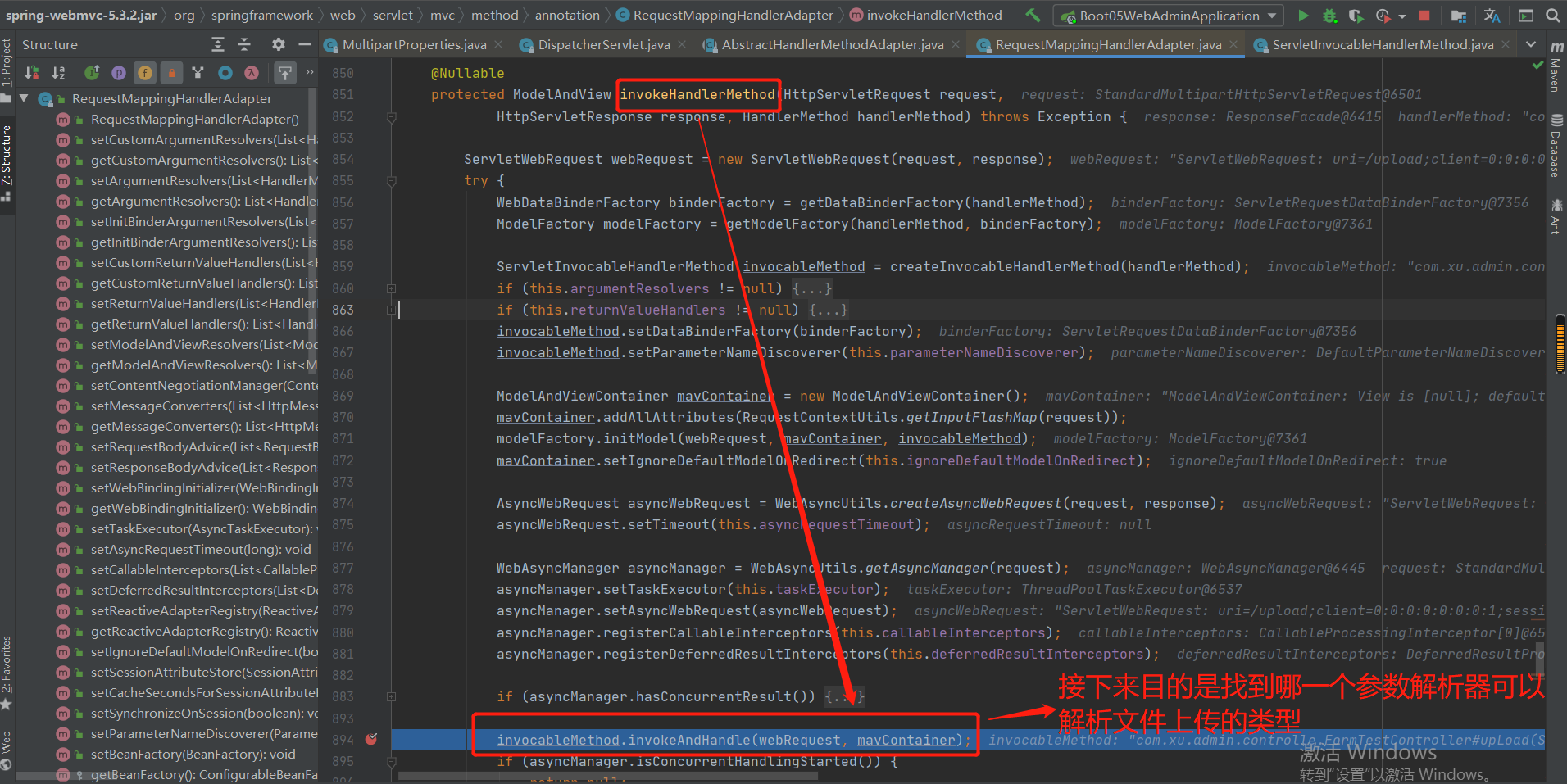Switch to MultipartProperties.java tab
The width and height of the screenshot is (1567, 784).
click(x=414, y=44)
